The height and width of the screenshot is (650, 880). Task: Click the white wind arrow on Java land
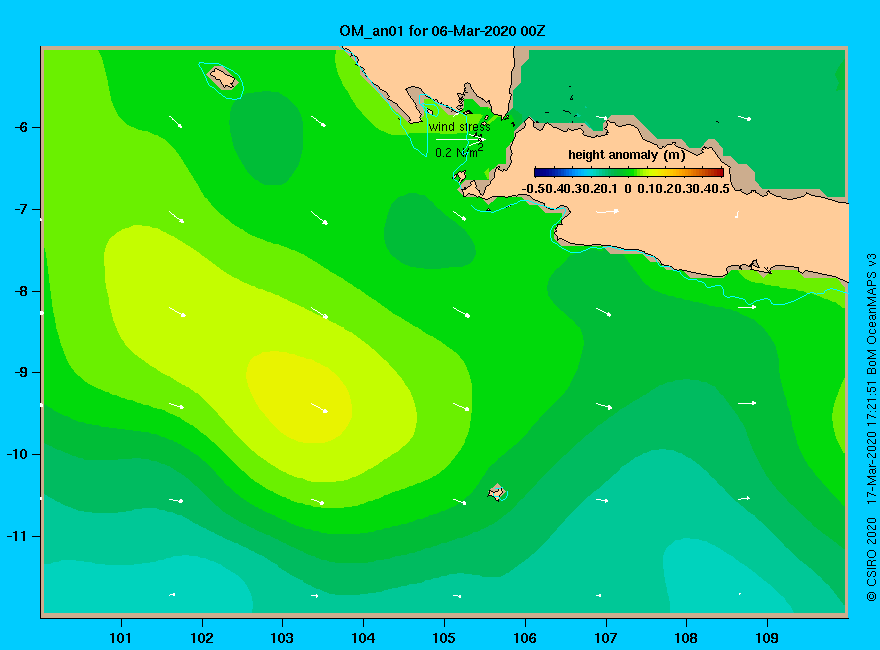(x=607, y=212)
